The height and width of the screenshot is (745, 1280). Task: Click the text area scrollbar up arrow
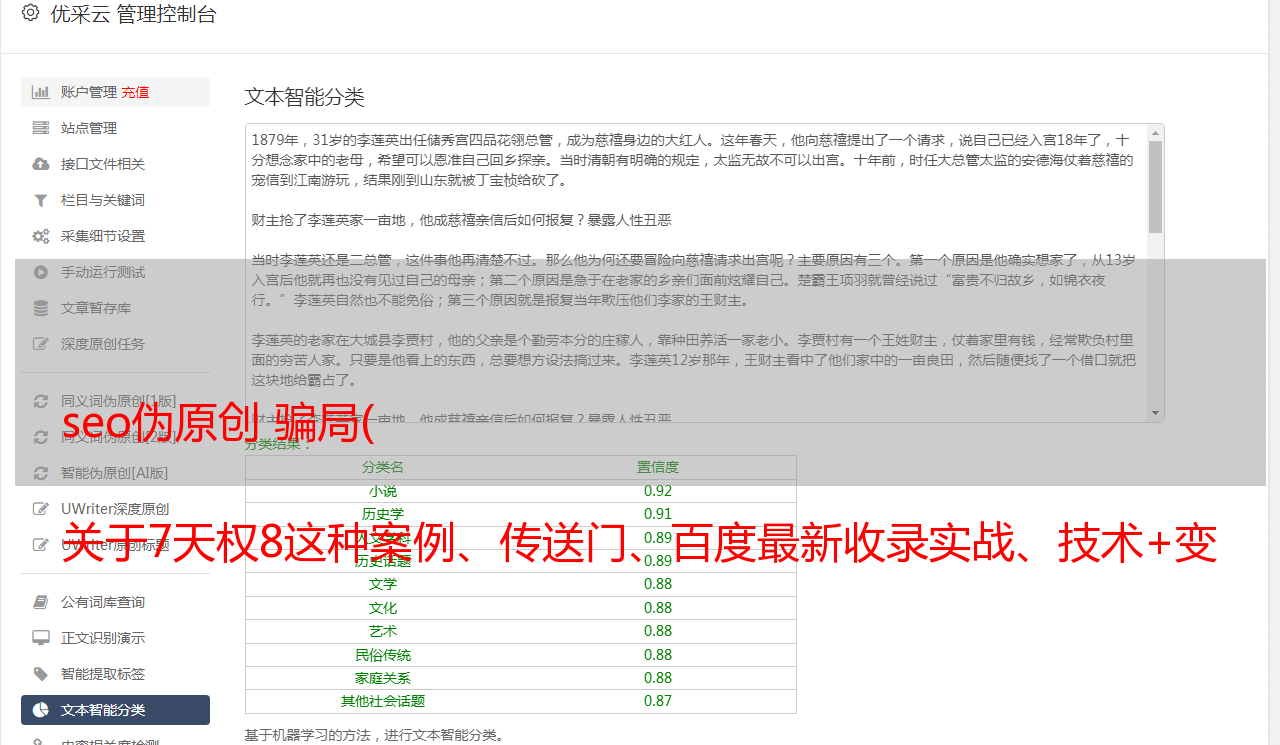tap(1156, 132)
